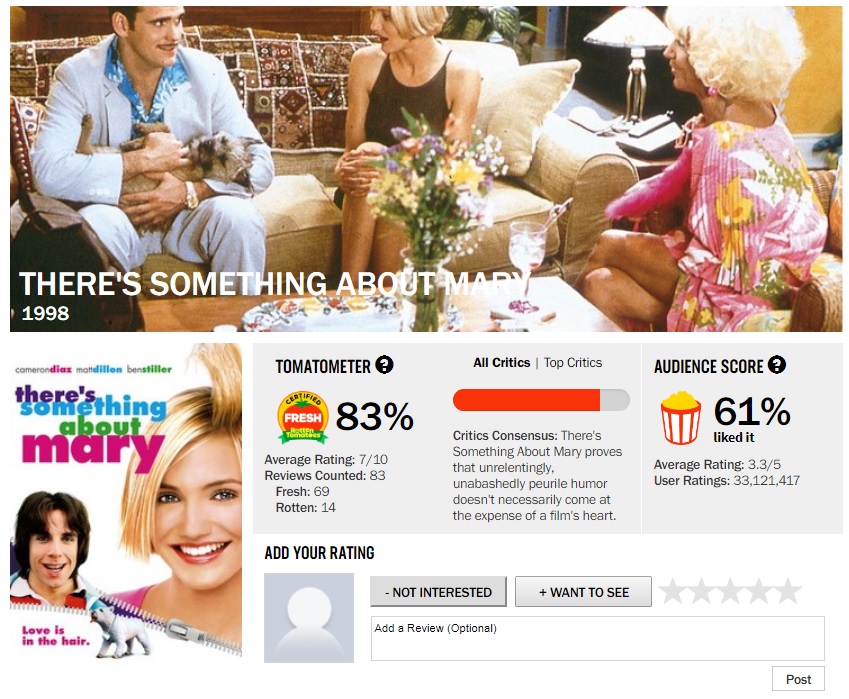Click the Certified Fresh badge icon

[x=303, y=417]
